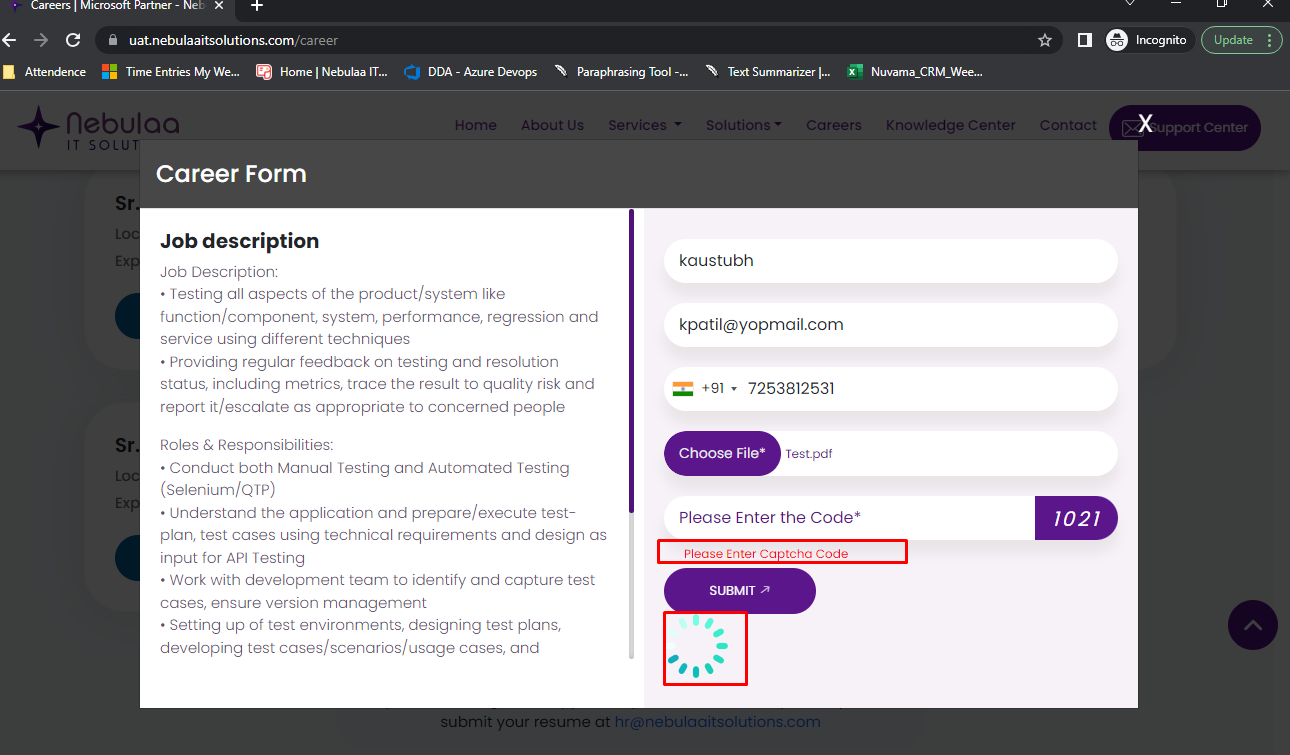The width and height of the screenshot is (1290, 755).
Task: Click the Please Enter the Code field
Action: point(850,518)
